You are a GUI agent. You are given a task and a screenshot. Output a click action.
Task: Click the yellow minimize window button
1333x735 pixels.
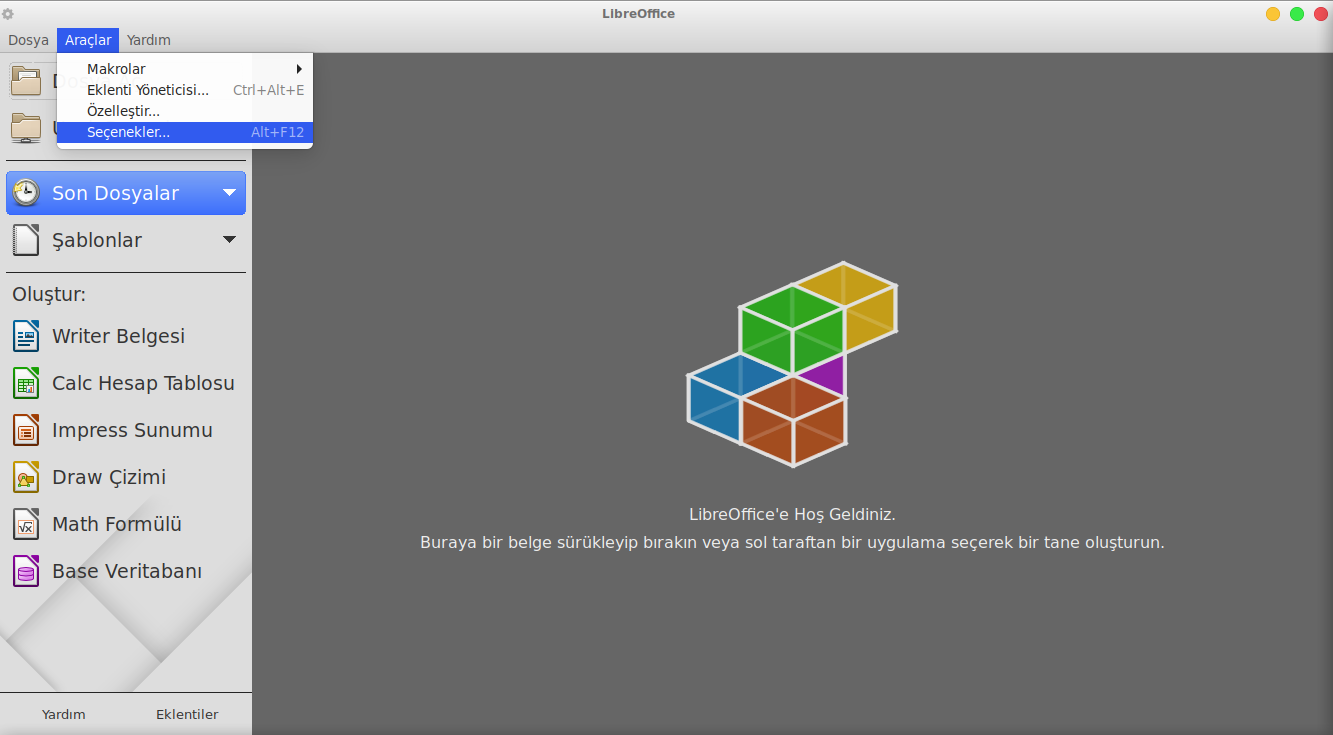(1272, 14)
